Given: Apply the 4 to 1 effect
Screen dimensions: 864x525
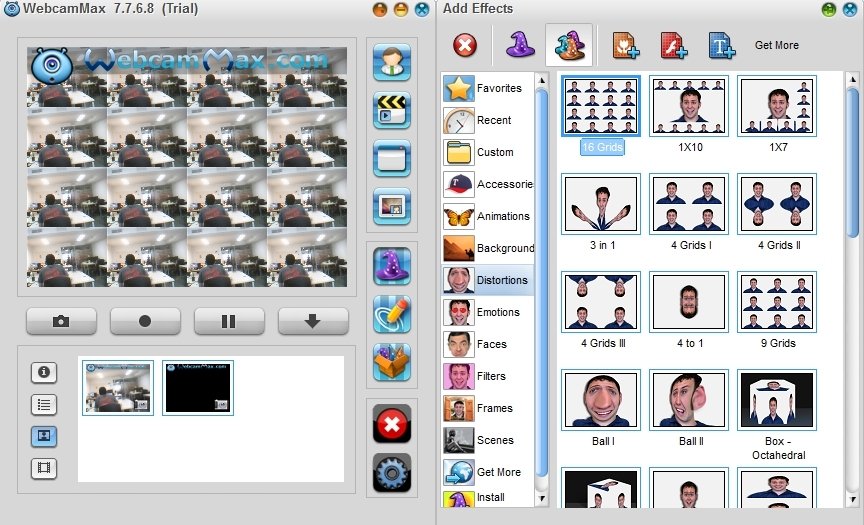Looking at the screenshot, I should (x=689, y=302).
